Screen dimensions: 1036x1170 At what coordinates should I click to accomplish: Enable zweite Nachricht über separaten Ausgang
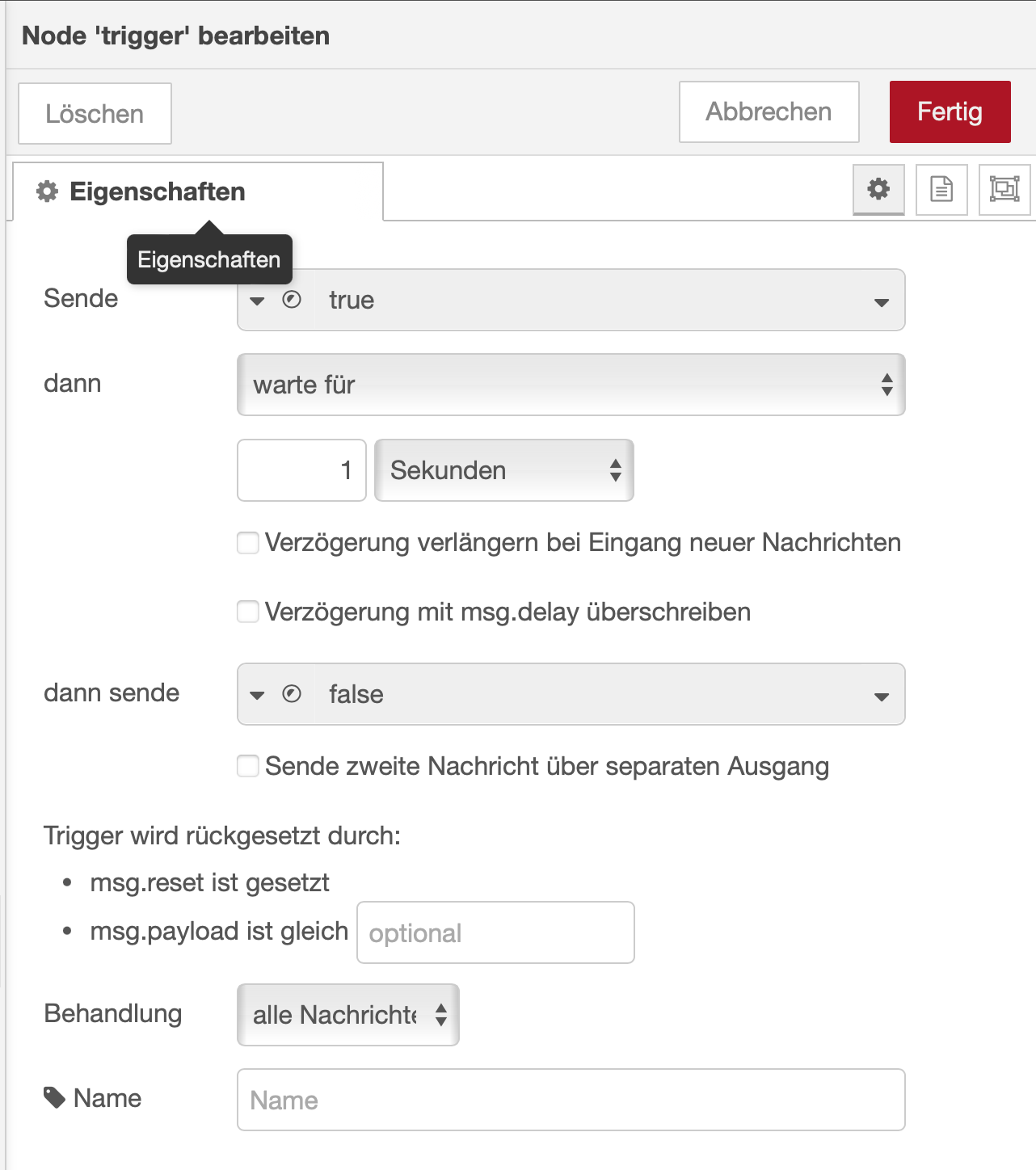[x=248, y=765]
